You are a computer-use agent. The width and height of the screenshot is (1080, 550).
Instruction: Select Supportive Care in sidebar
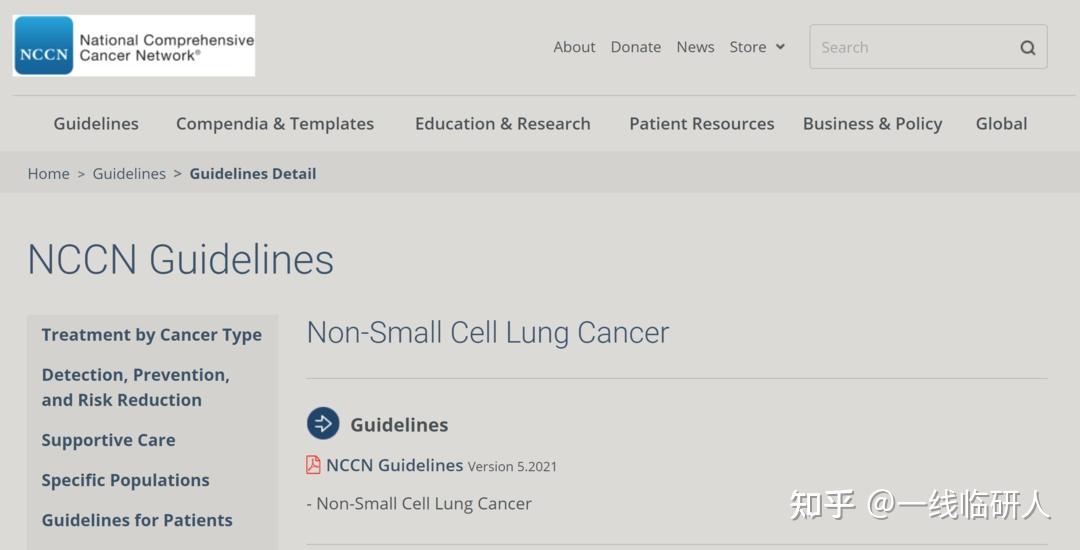pyautogui.click(x=109, y=440)
